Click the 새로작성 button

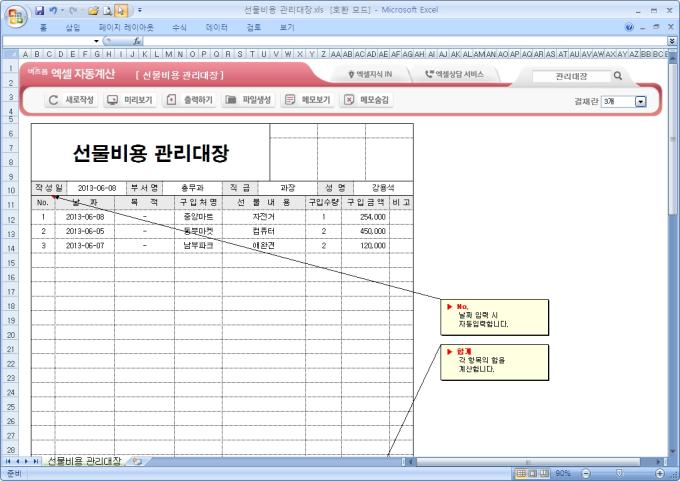click(x=72, y=100)
